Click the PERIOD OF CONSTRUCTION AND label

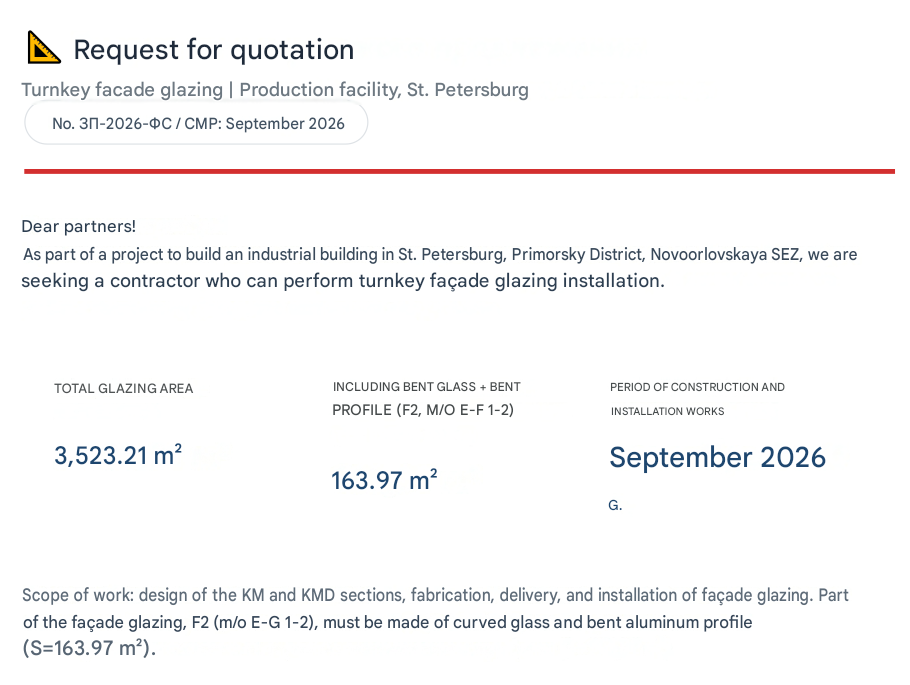[x=697, y=387]
